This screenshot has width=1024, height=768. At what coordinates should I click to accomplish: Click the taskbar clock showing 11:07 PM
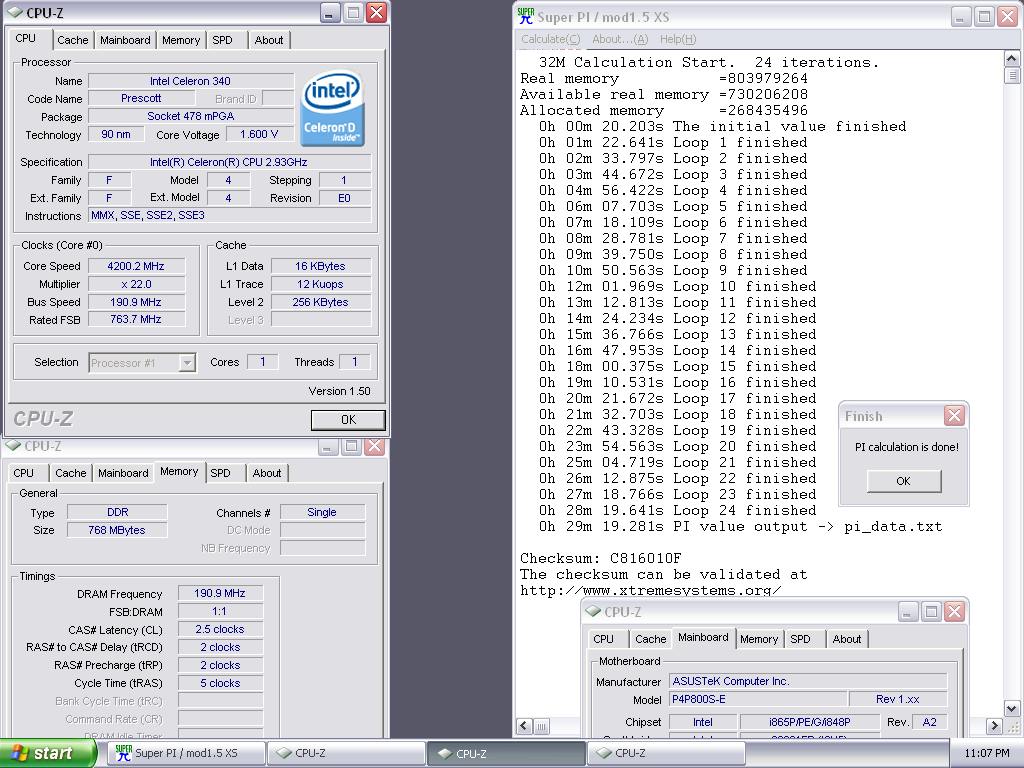click(987, 753)
